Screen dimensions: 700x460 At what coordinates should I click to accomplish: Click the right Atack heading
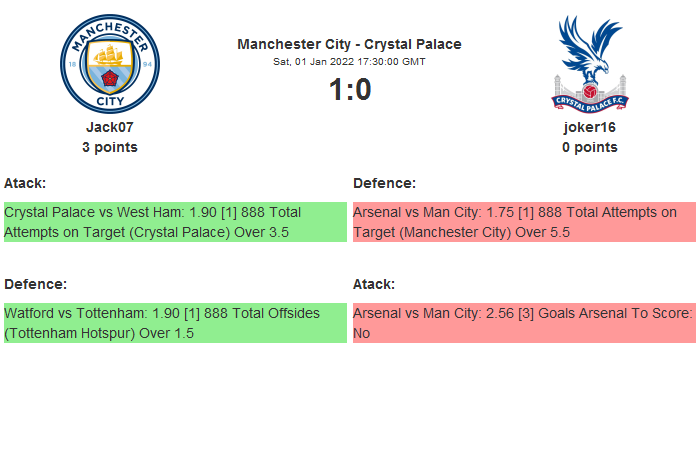(x=374, y=284)
